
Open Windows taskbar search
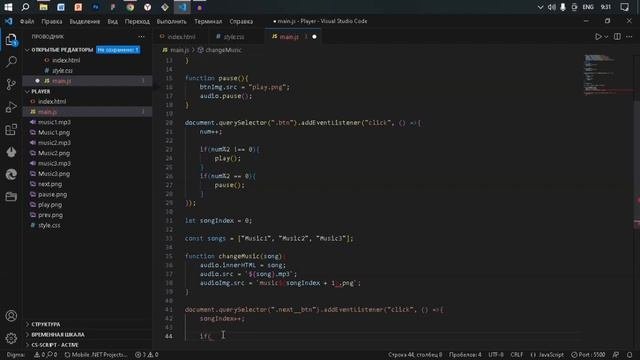25,7
